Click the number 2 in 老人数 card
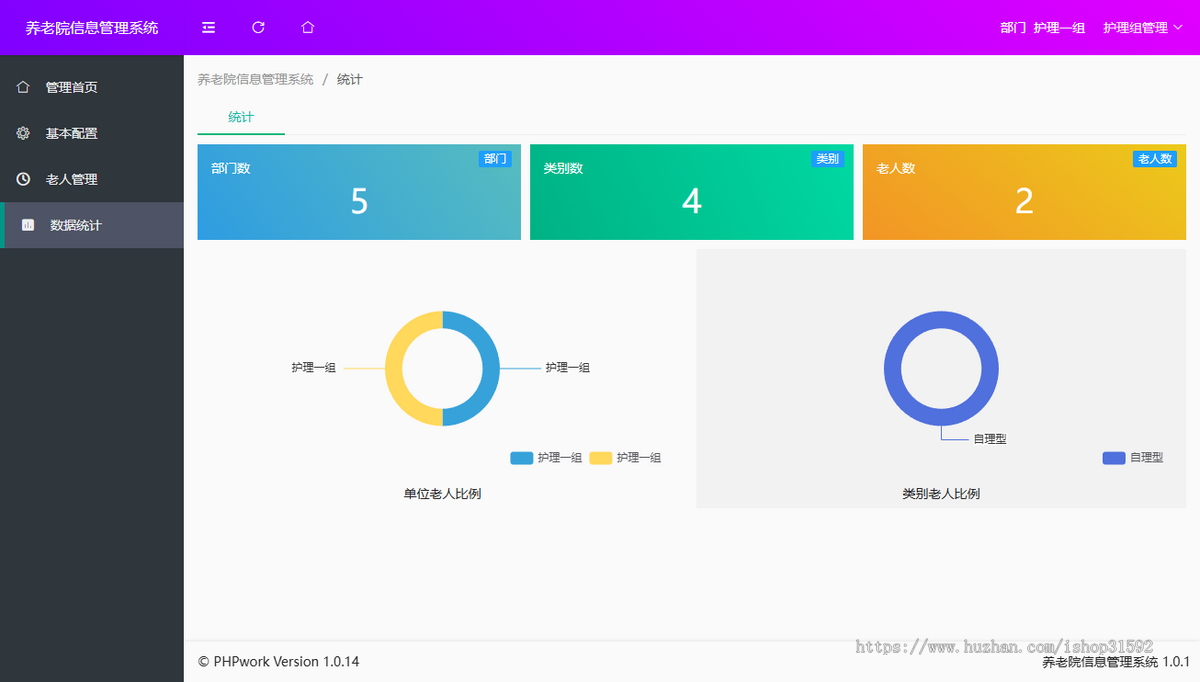Viewport: 1200px width, 682px height. point(1024,201)
